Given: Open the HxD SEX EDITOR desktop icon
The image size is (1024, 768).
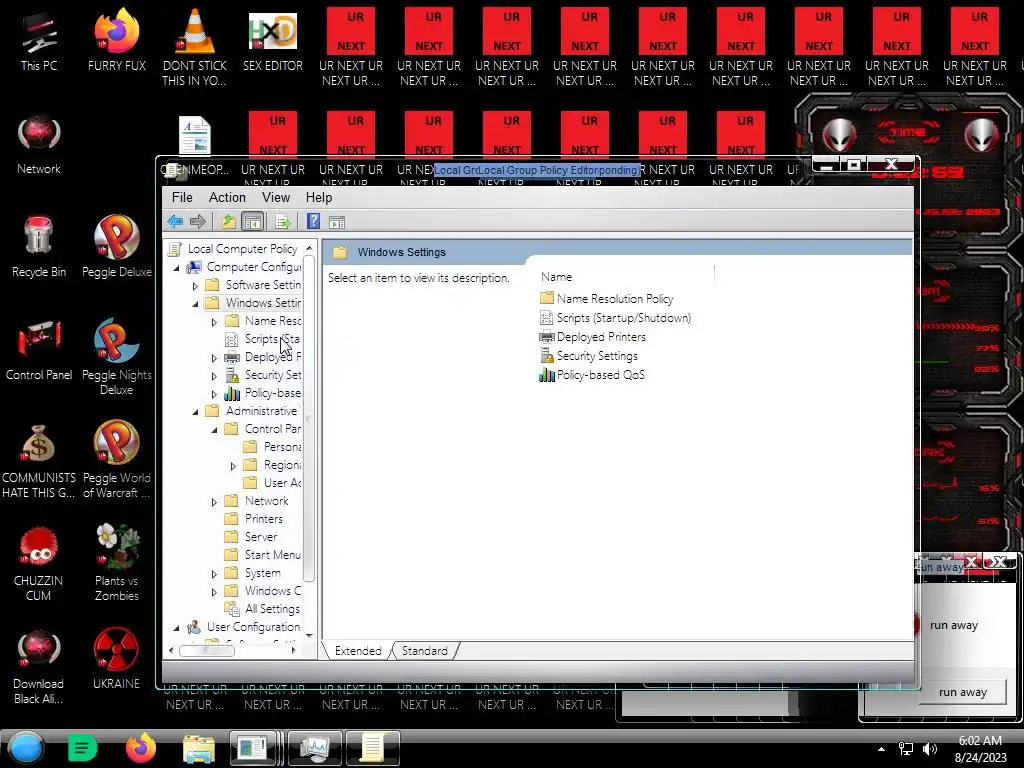Looking at the screenshot, I should click(272, 42).
